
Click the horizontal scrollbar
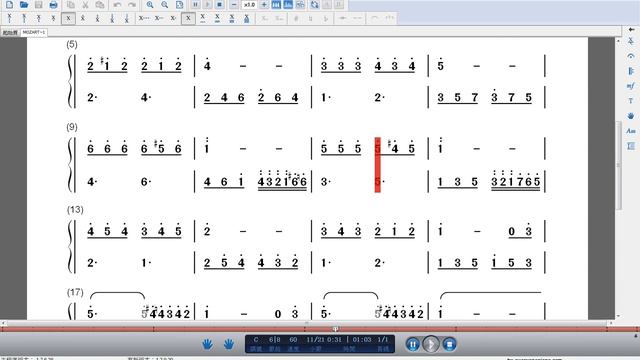307,323
